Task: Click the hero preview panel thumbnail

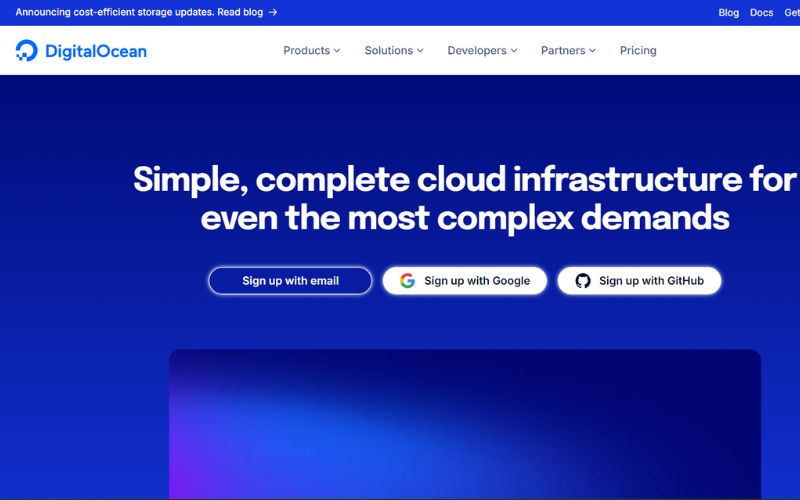Action: click(465, 423)
